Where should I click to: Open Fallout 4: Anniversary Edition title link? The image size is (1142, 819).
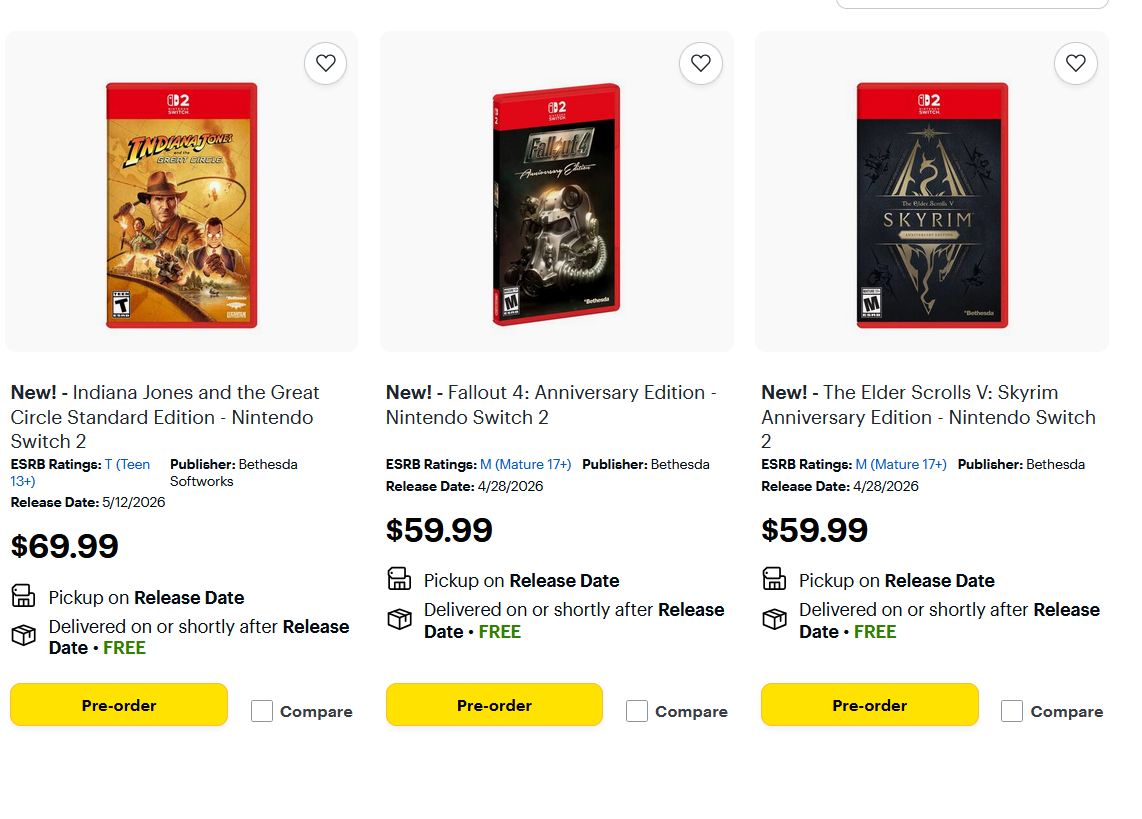tap(551, 404)
